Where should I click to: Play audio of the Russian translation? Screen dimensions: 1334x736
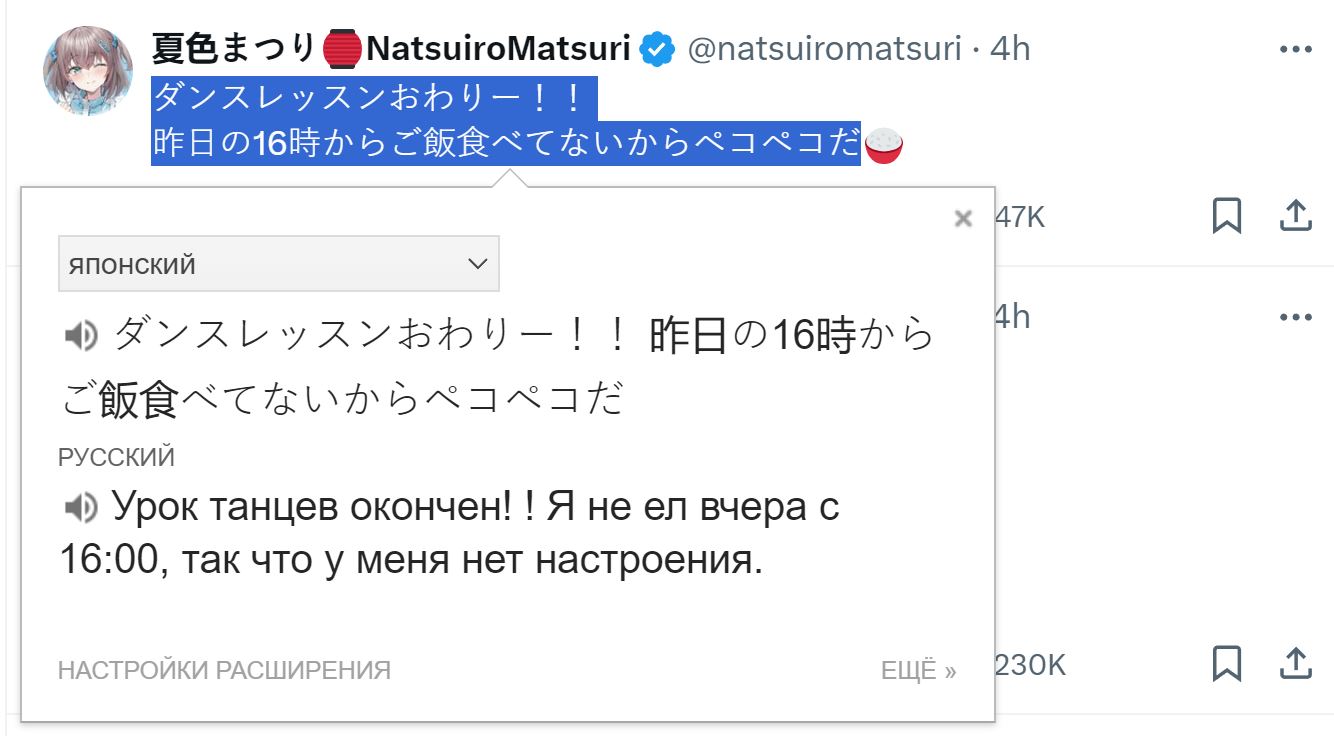80,508
